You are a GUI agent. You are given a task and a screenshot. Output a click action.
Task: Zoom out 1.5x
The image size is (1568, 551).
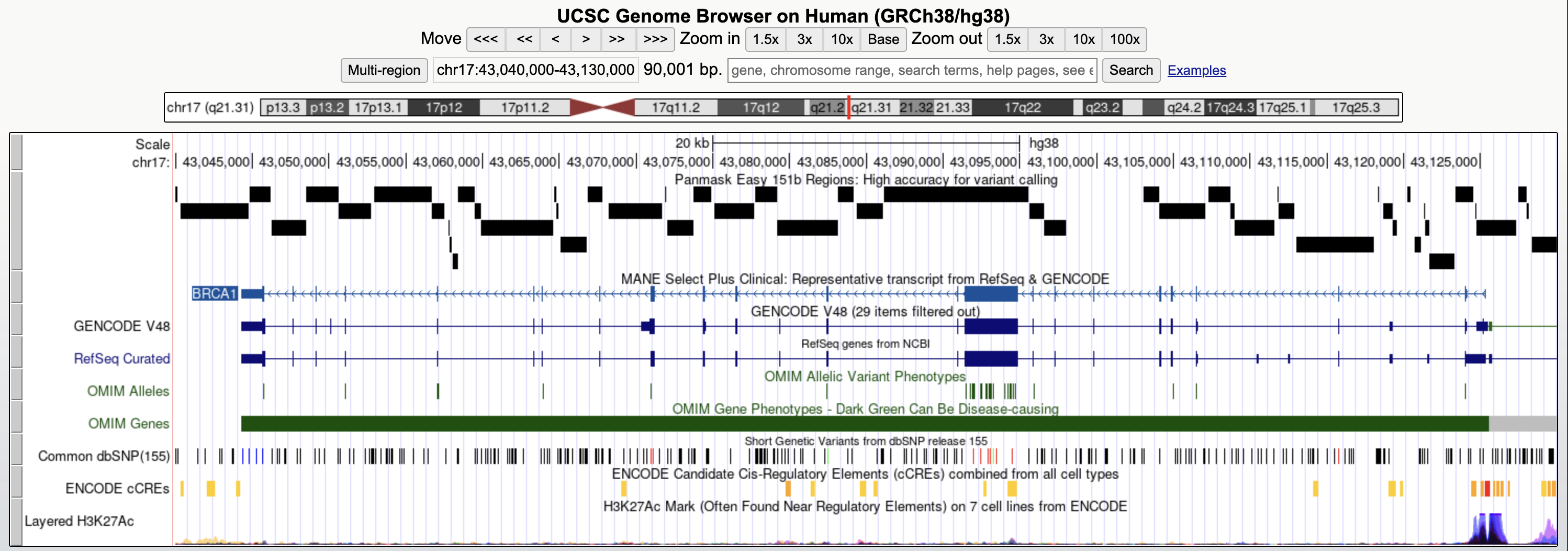(1007, 39)
